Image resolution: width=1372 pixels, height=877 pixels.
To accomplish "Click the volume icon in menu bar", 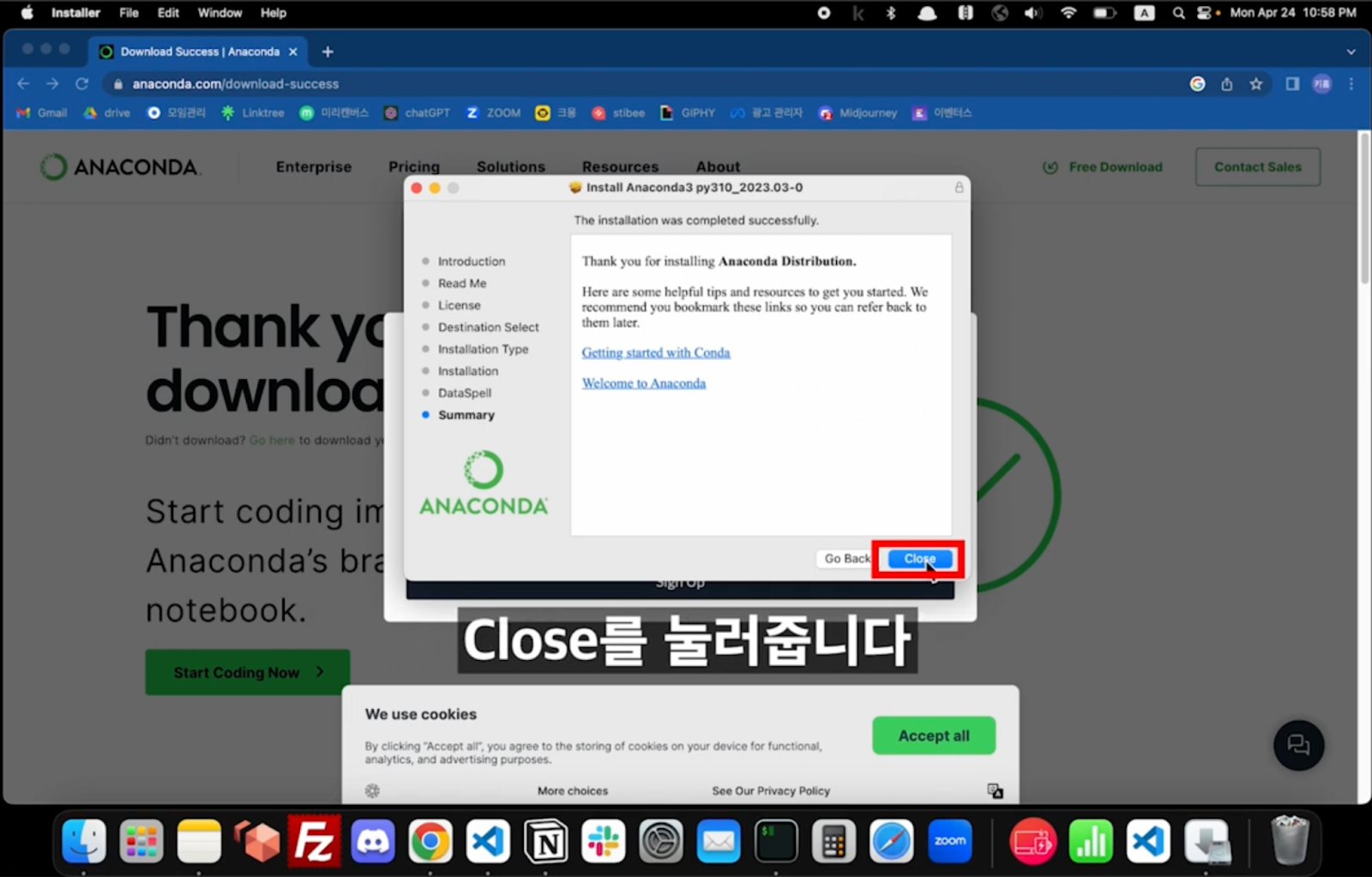I will tap(1033, 13).
